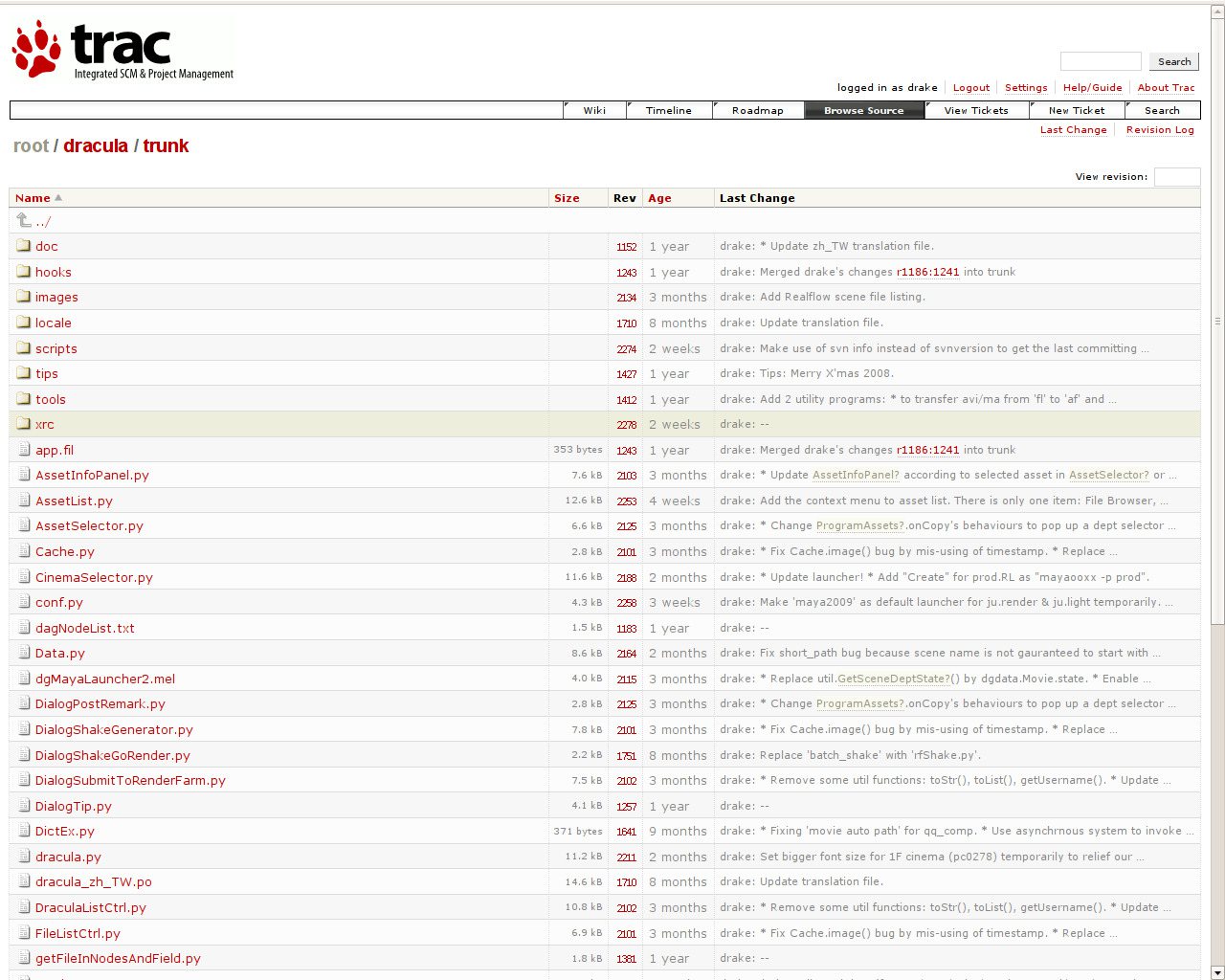Screen dimensions: 1225x980
Task: Open the r1186:1241 link in hooks row
Action: pos(927,272)
